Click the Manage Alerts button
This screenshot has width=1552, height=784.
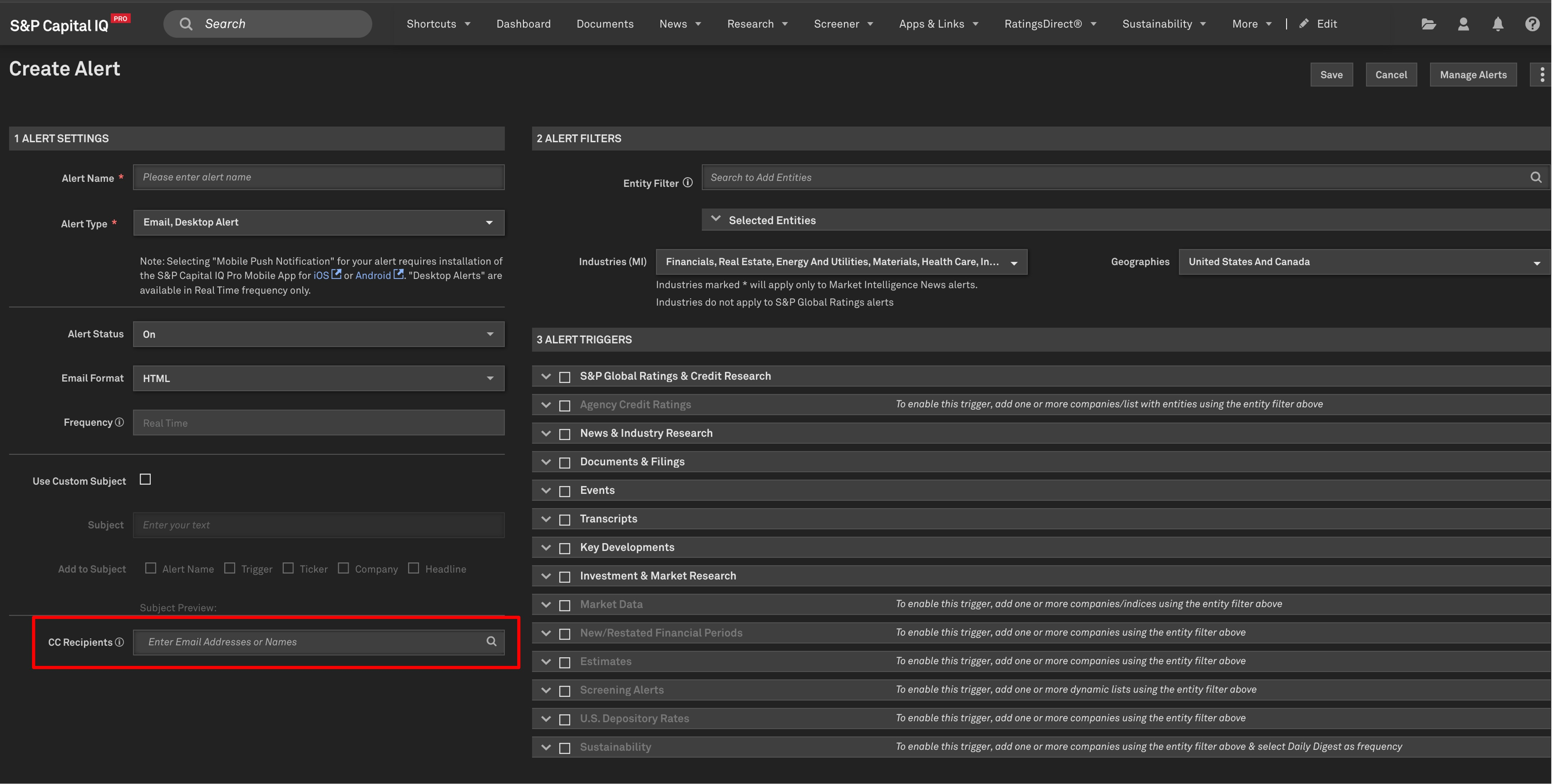pos(1473,75)
